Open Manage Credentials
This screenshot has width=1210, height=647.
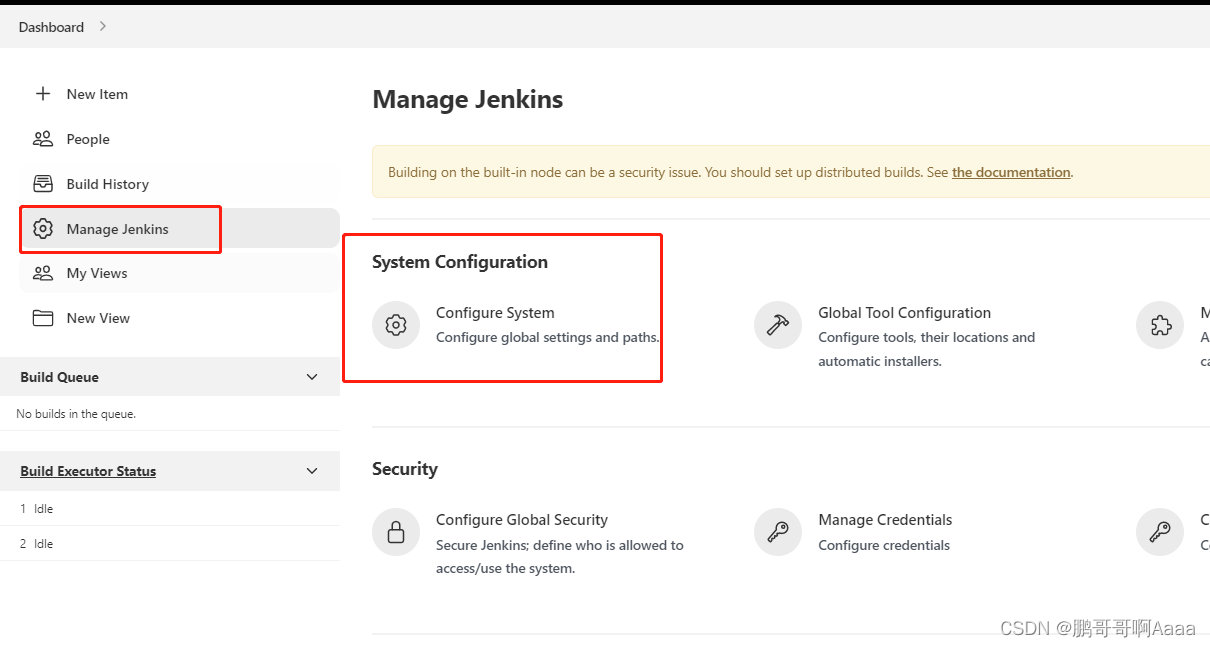885,520
